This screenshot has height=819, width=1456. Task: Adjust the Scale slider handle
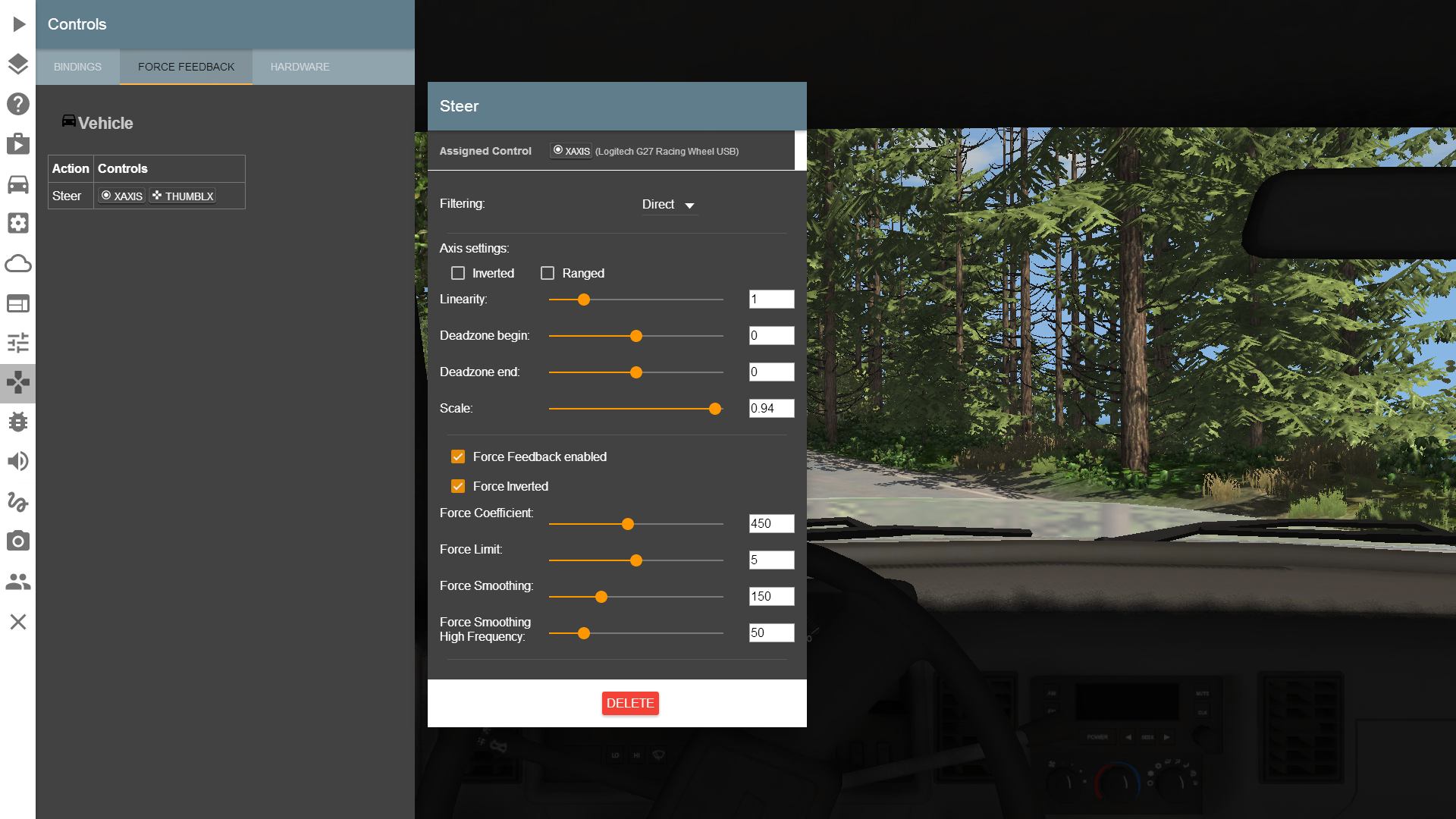(715, 409)
